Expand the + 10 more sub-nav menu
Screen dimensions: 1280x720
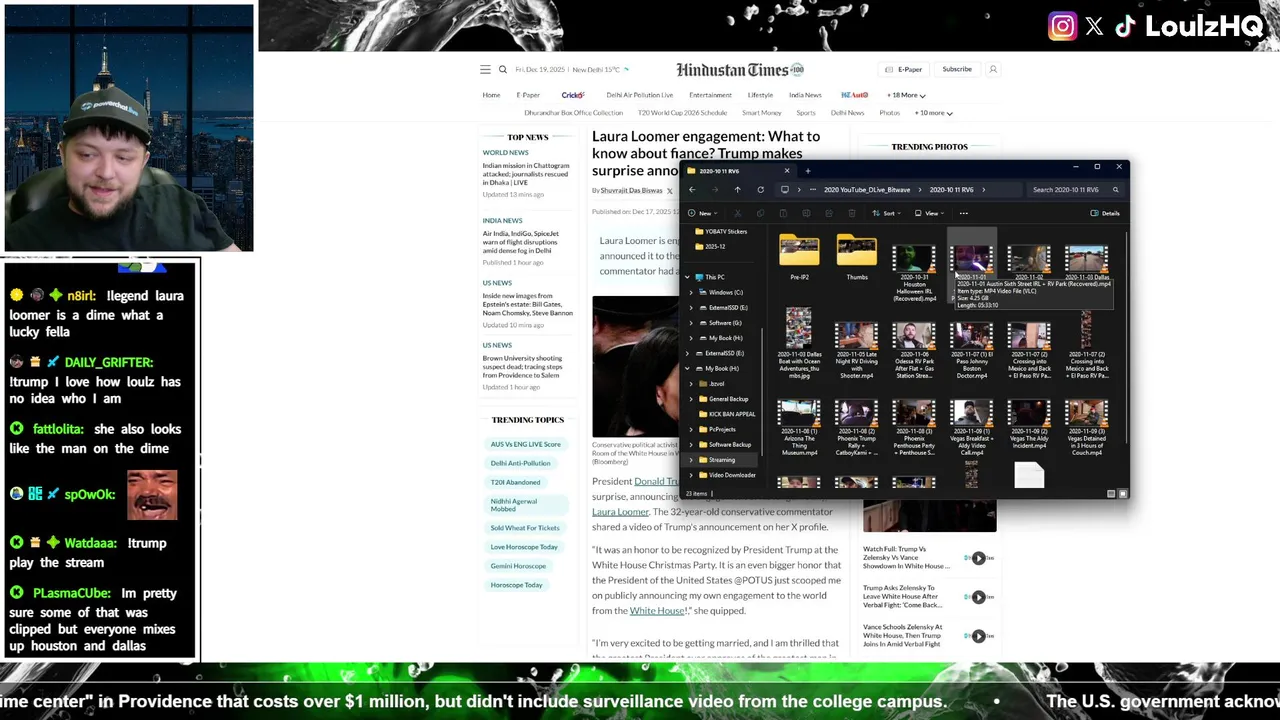coord(933,113)
